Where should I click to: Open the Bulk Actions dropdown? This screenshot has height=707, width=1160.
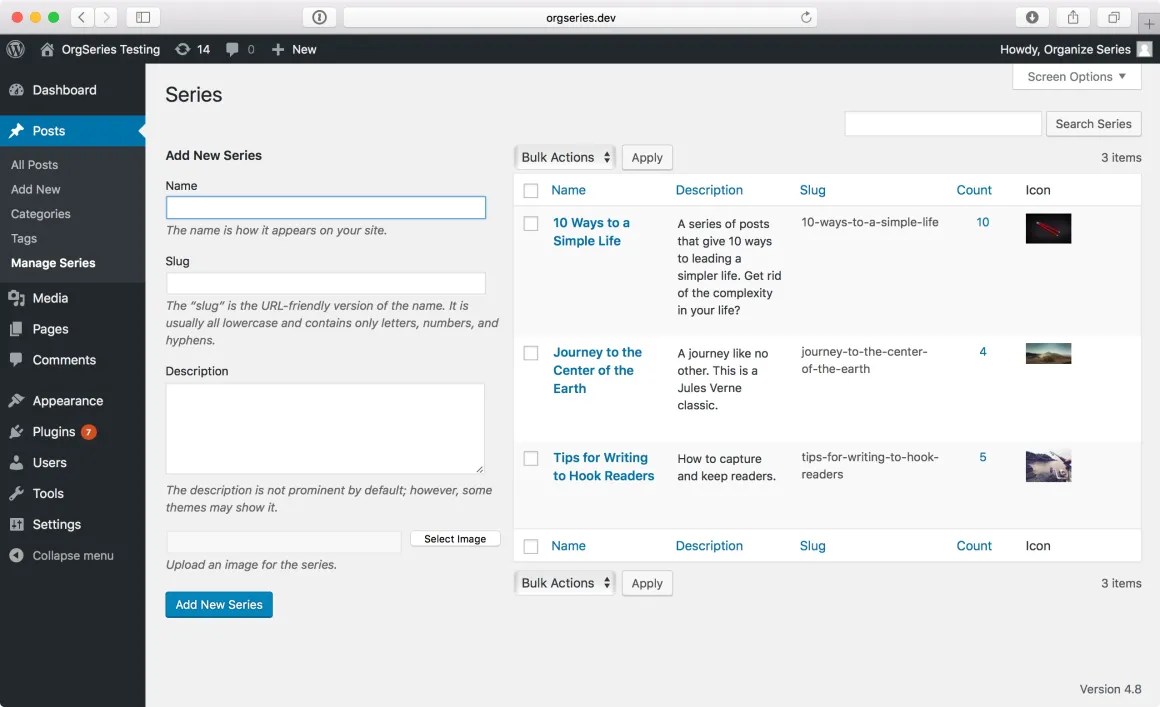tap(563, 157)
